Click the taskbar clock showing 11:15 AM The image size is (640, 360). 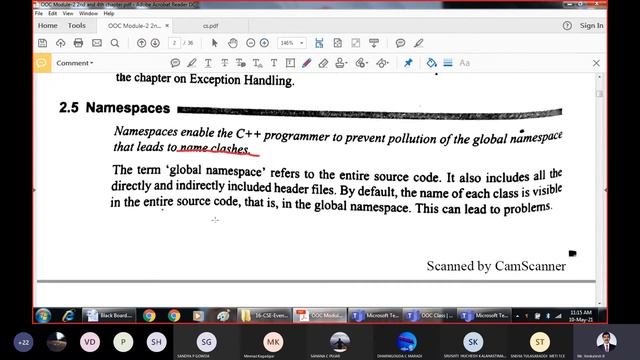click(x=581, y=316)
